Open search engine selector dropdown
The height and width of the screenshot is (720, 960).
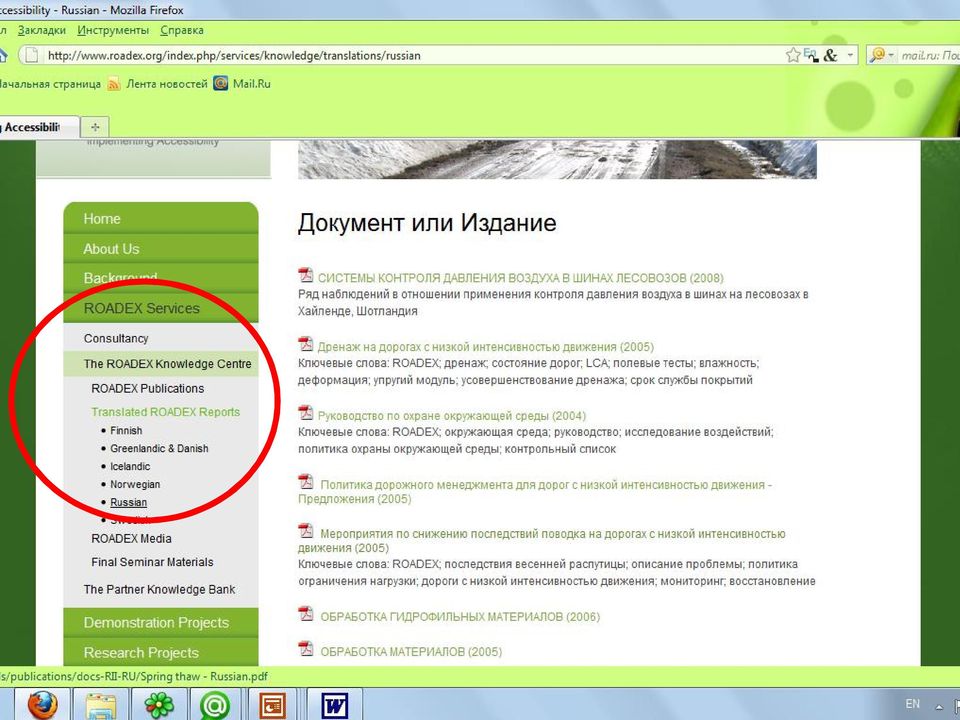(x=882, y=55)
